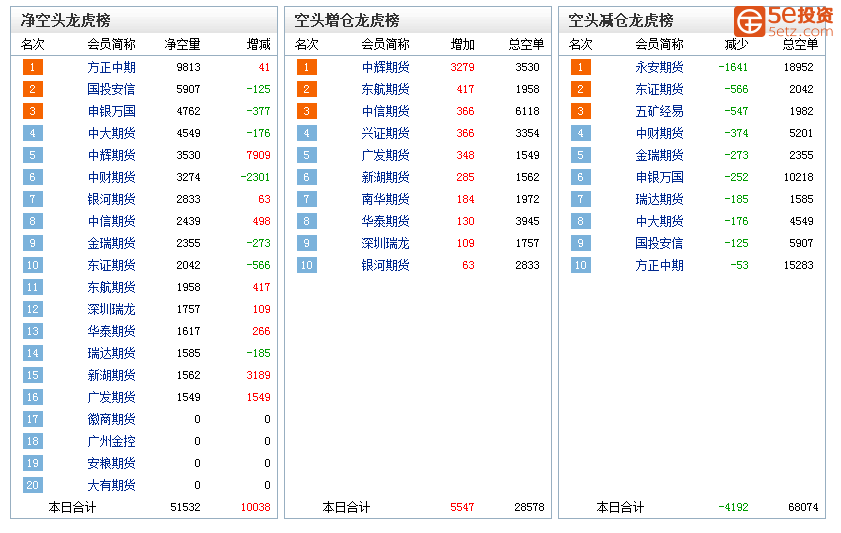Image resolution: width=841 pixels, height=533 pixels.
Task: Select the 五矿经易 member link
Action: (660, 111)
